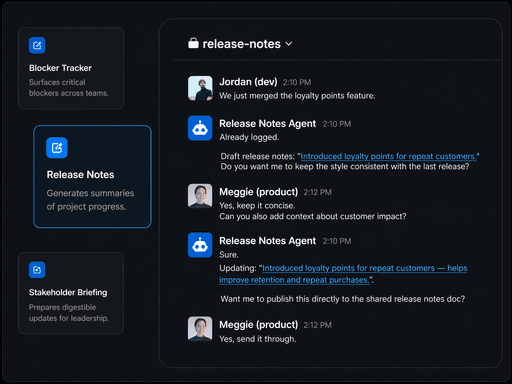
Task: Click 'Prepares digestible updates for leadership.' description
Action: click(69, 313)
